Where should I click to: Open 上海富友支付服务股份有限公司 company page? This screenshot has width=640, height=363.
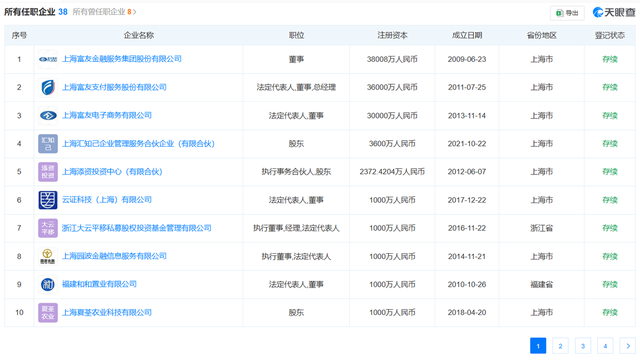click(114, 87)
